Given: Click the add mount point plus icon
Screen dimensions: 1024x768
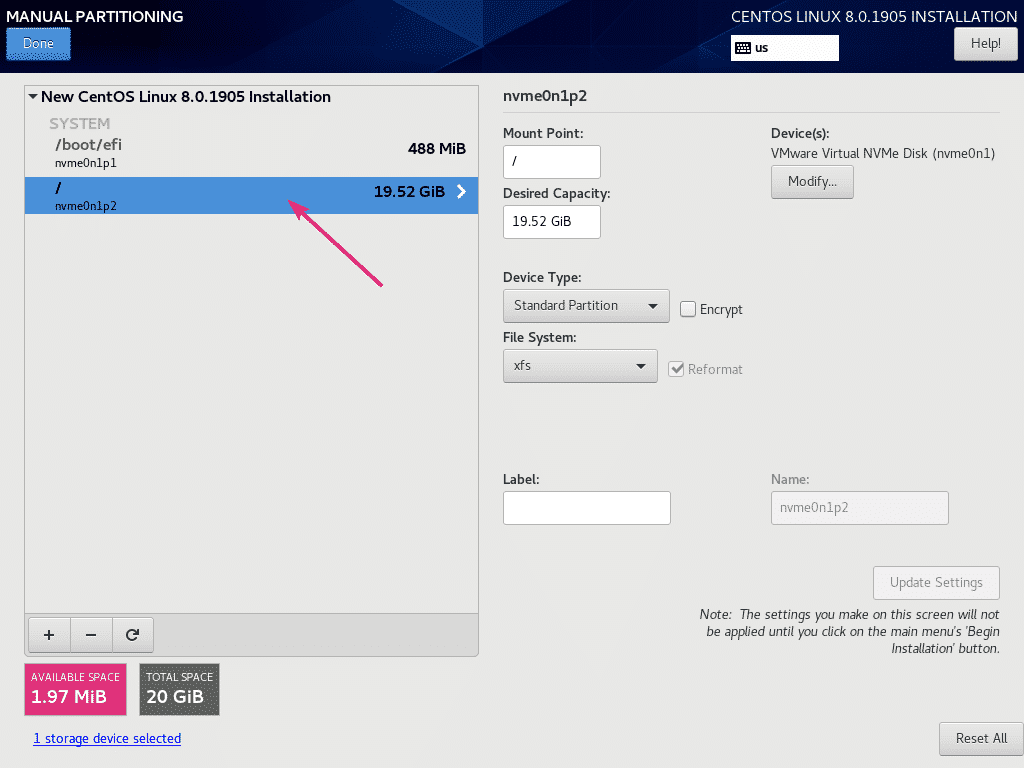Looking at the screenshot, I should coord(49,635).
